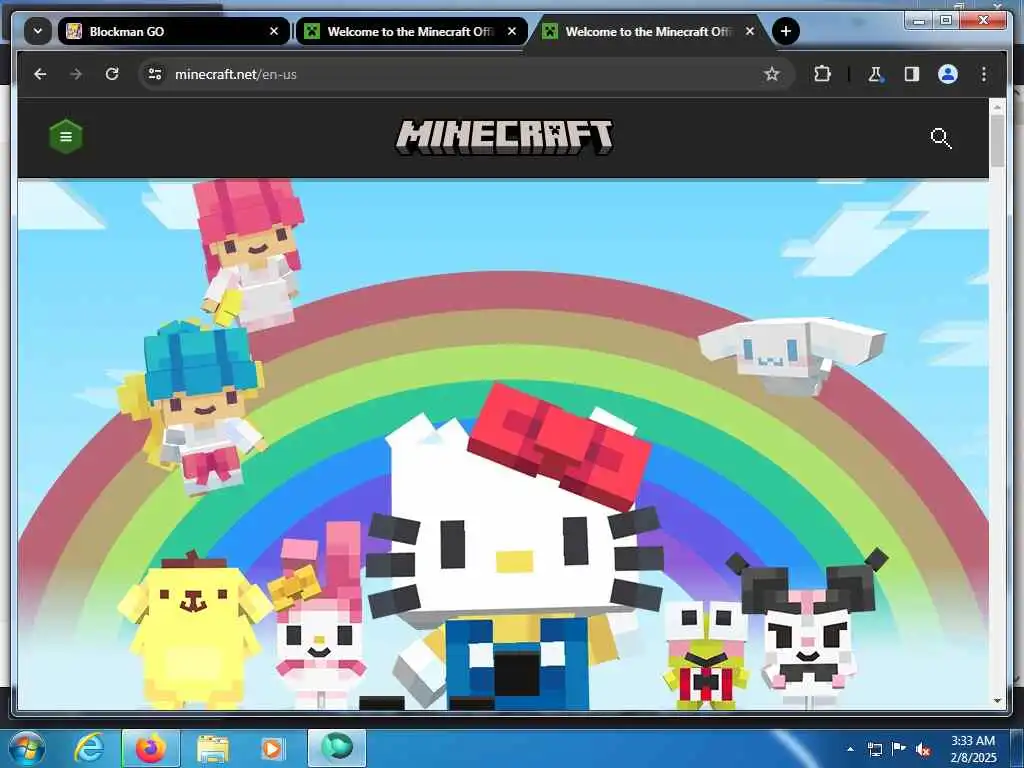Open the Chrome profile avatar

point(948,74)
